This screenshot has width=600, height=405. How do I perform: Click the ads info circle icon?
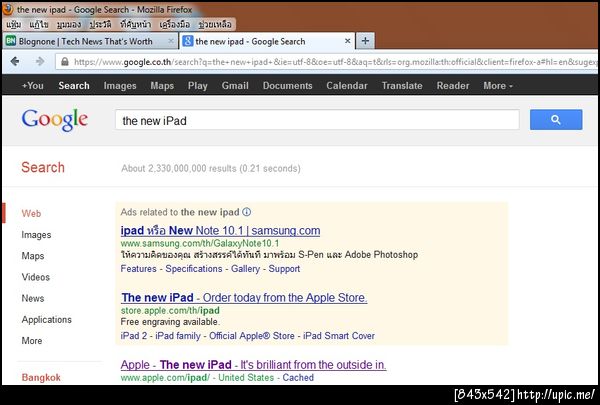coord(247,212)
